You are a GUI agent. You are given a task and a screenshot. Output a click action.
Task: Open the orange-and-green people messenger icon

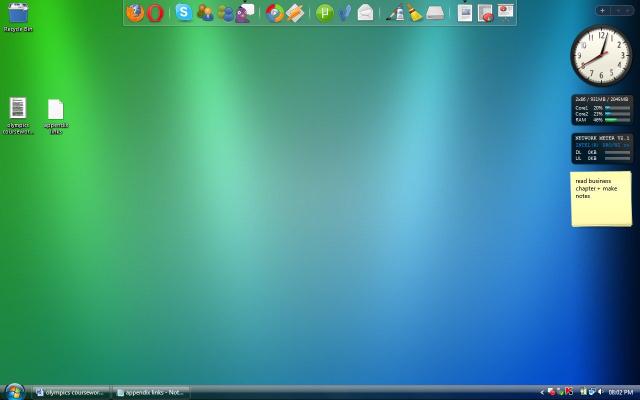205,13
